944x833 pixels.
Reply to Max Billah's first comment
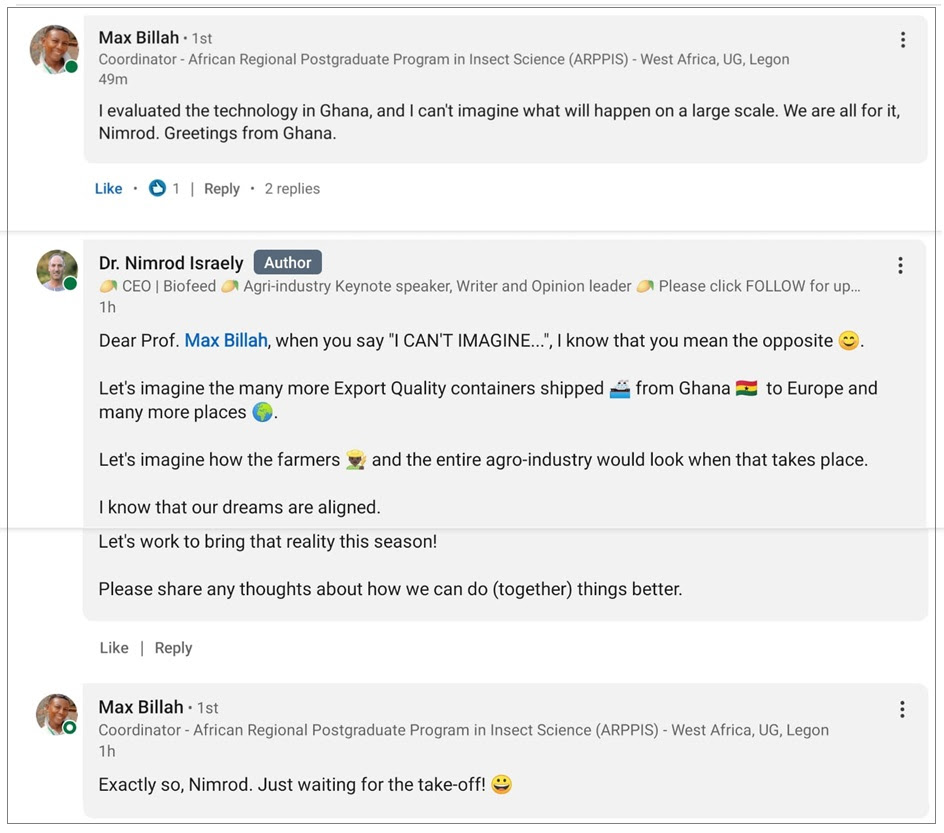[221, 188]
